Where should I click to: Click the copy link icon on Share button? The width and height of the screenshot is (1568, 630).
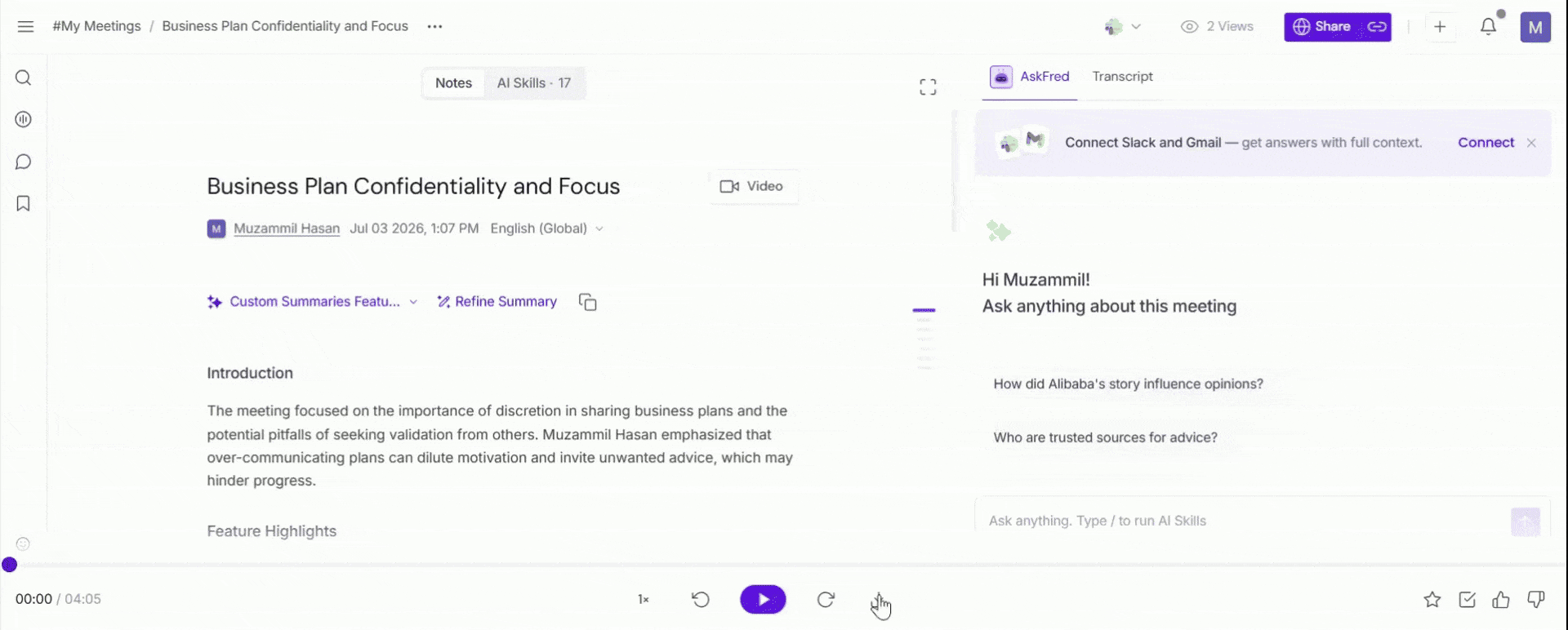click(x=1377, y=26)
